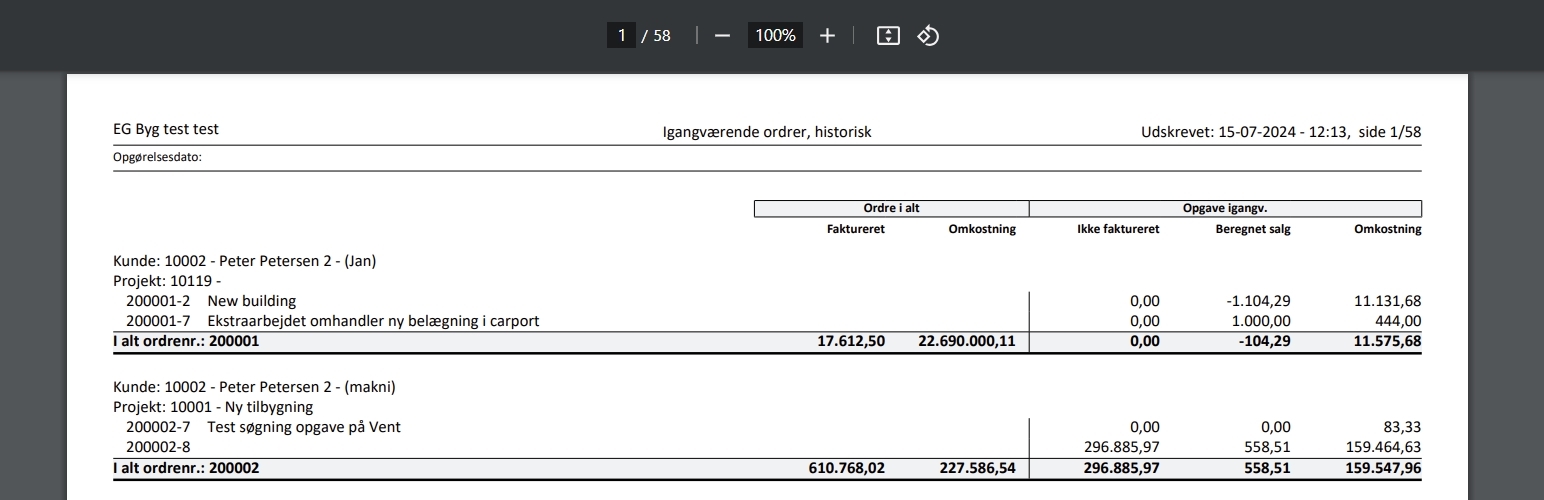Select the value 11.131,68
This screenshot has height=500, width=1544.
(1386, 301)
